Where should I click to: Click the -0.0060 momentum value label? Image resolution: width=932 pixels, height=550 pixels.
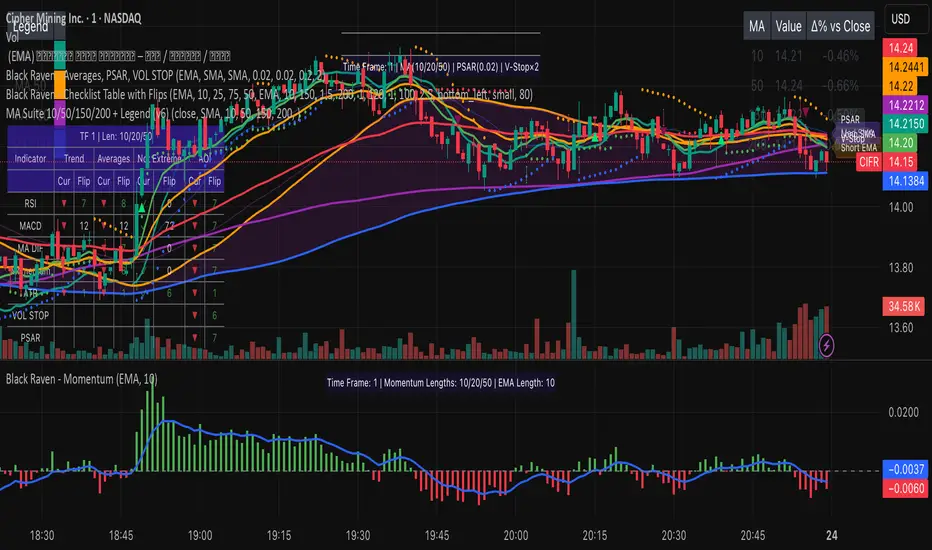(905, 488)
